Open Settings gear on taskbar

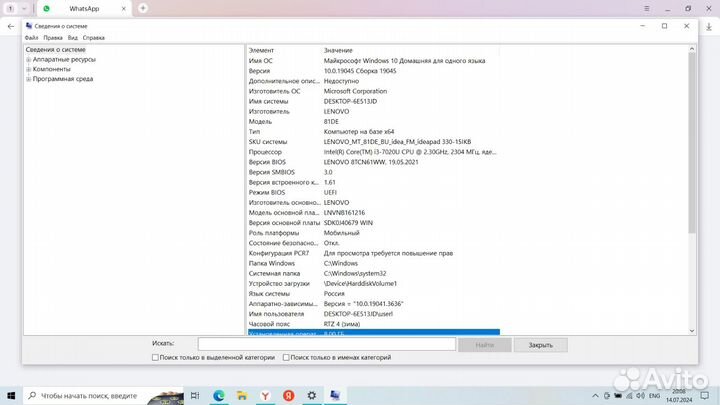[312, 395]
